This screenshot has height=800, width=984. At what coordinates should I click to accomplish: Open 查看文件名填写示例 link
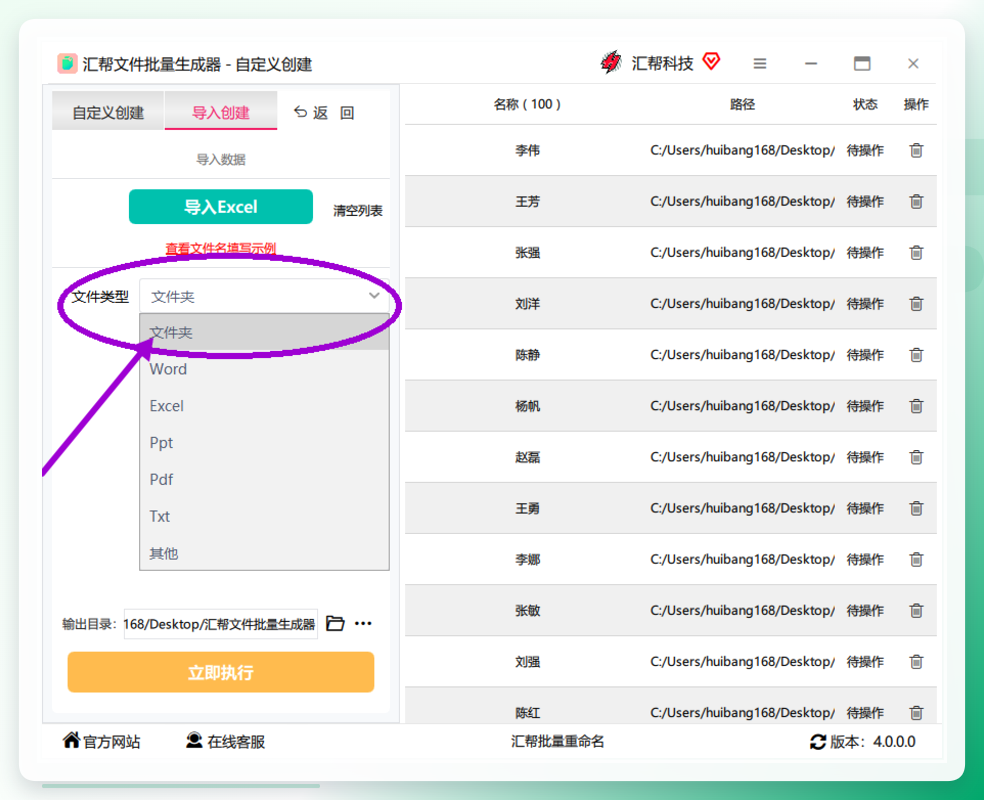point(220,248)
